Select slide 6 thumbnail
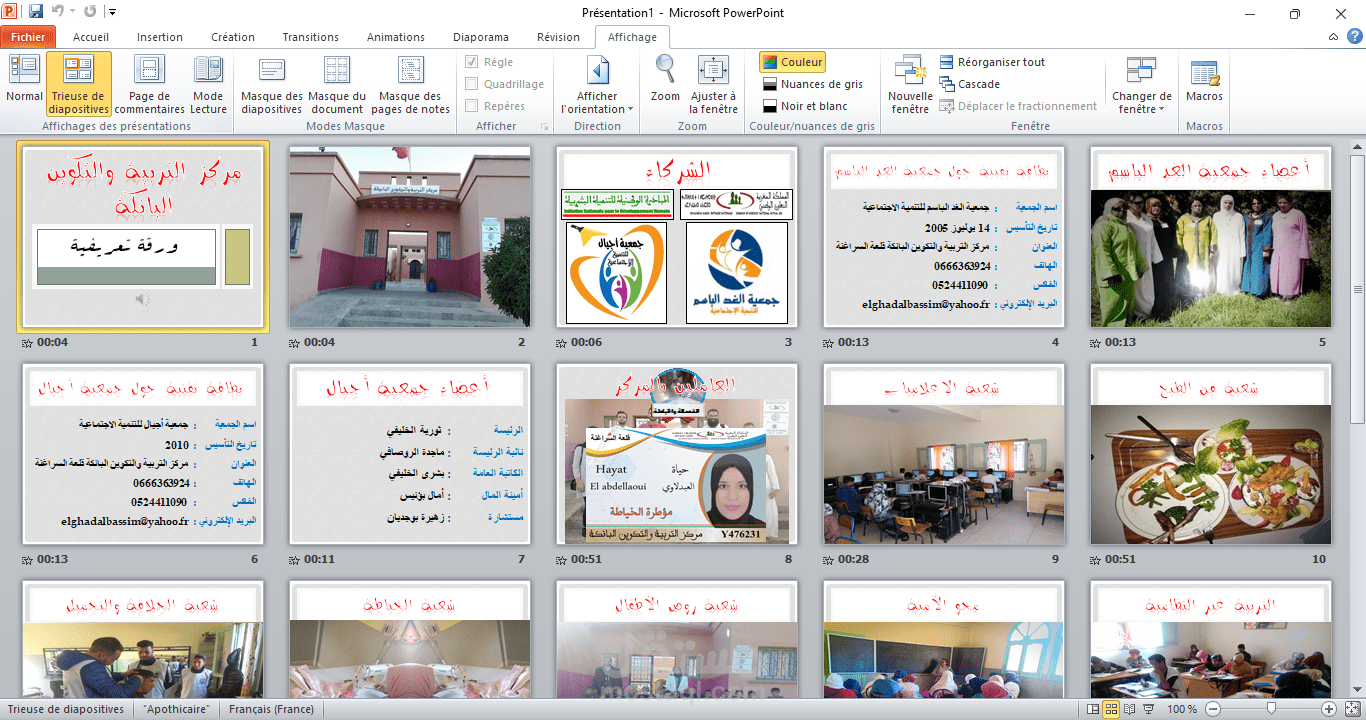This screenshot has height=720, width=1366. point(143,454)
